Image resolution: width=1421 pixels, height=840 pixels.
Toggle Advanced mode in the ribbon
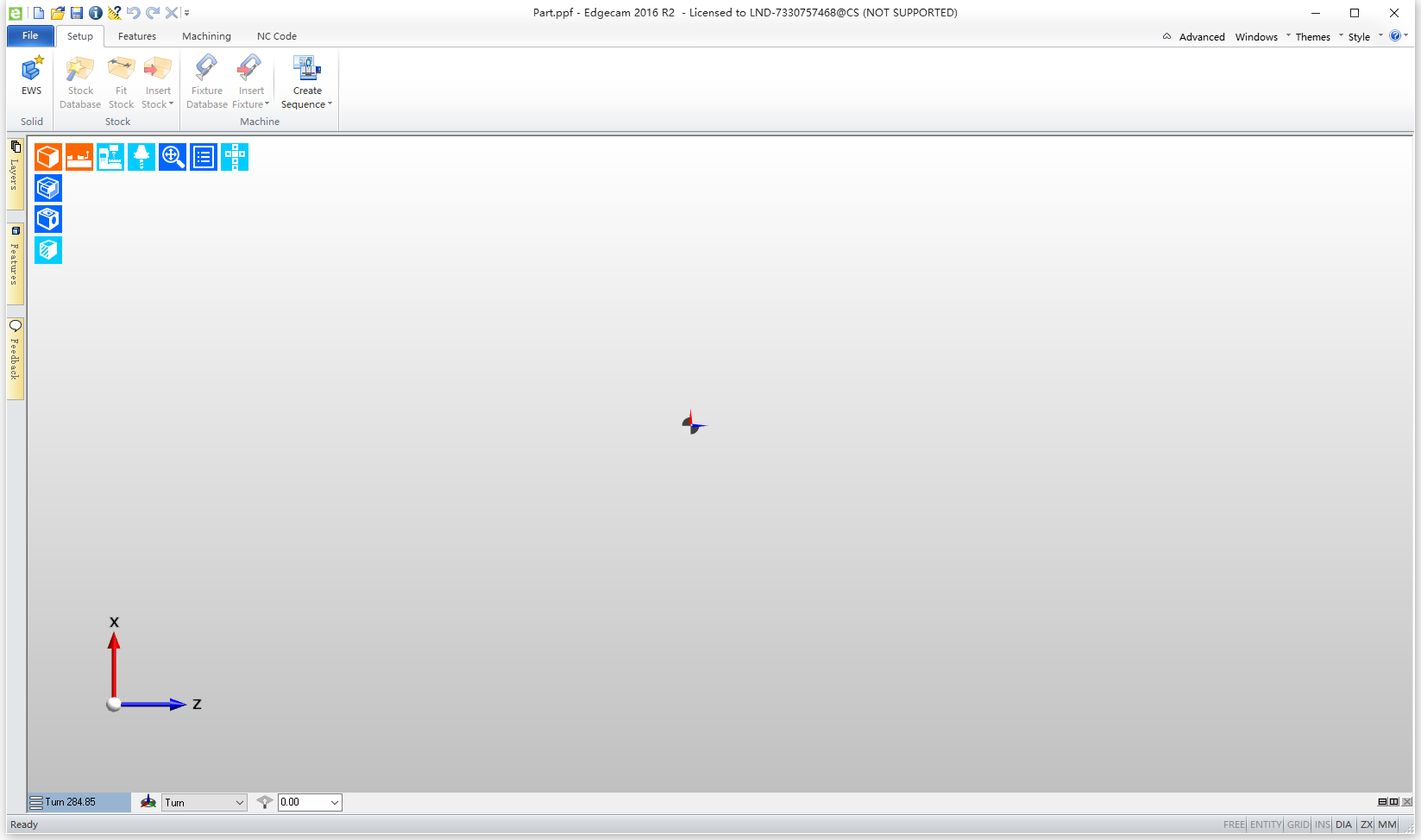pos(1202,37)
